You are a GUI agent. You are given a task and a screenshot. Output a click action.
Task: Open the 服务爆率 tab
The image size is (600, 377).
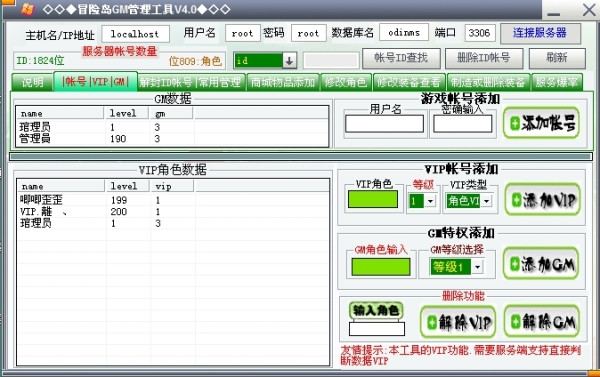557,82
